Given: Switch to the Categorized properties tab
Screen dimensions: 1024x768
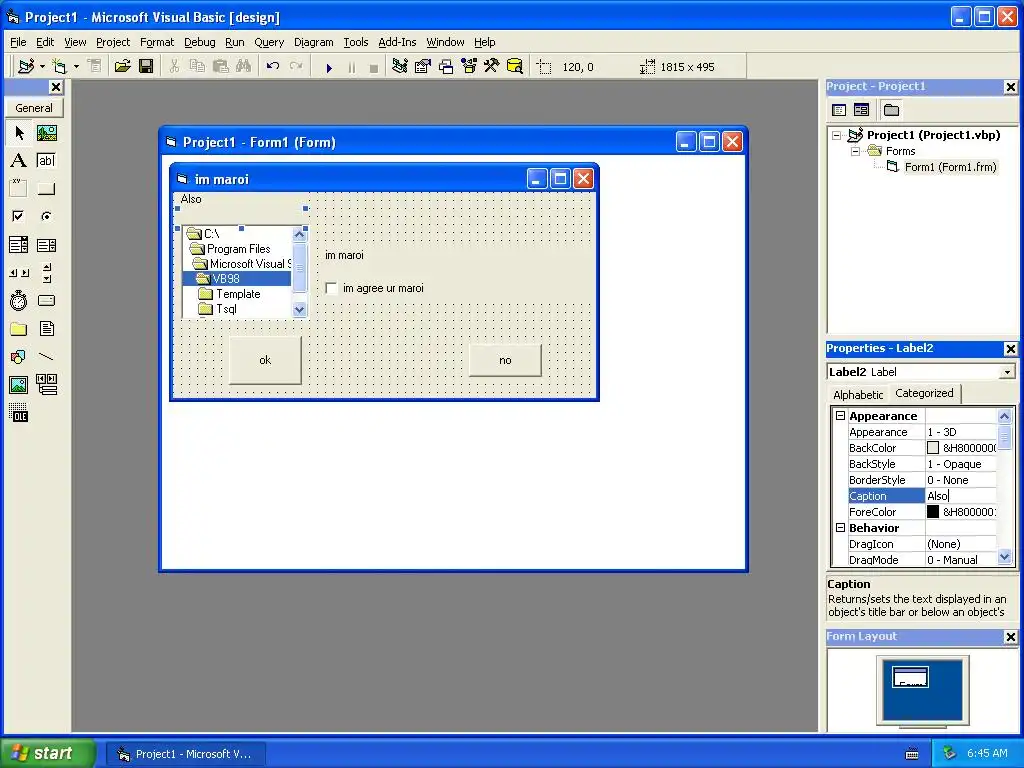Looking at the screenshot, I should point(924,393).
